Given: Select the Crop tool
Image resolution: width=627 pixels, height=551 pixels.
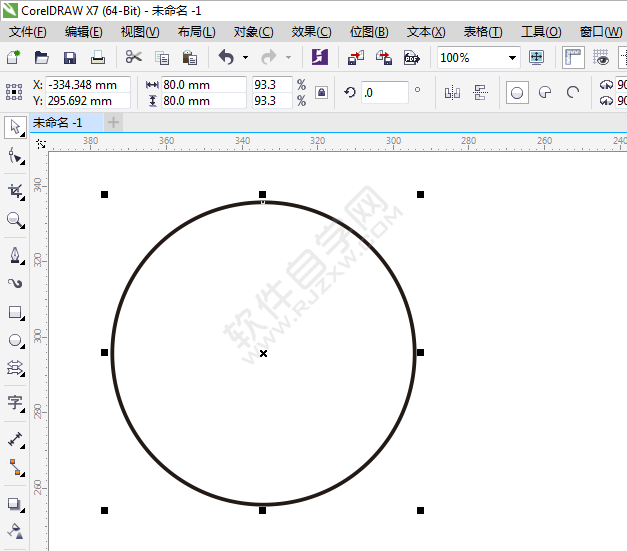Looking at the screenshot, I should (15, 190).
